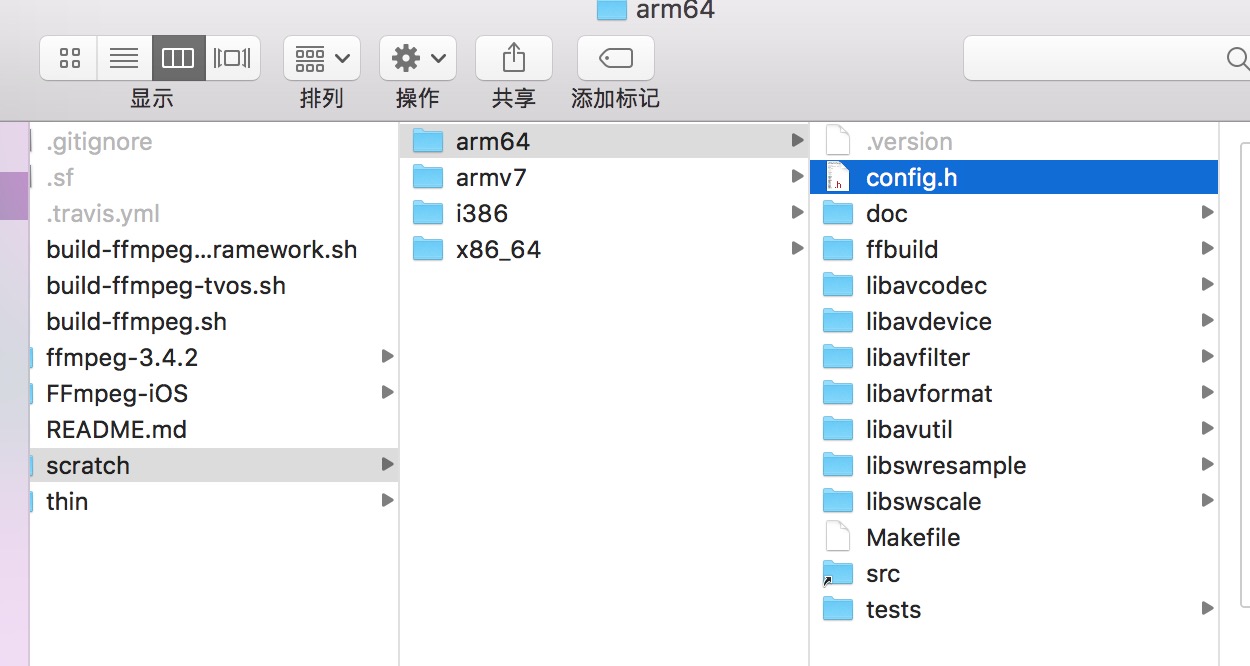Select the i386 folder icon
The width and height of the screenshot is (1250, 666).
click(428, 213)
